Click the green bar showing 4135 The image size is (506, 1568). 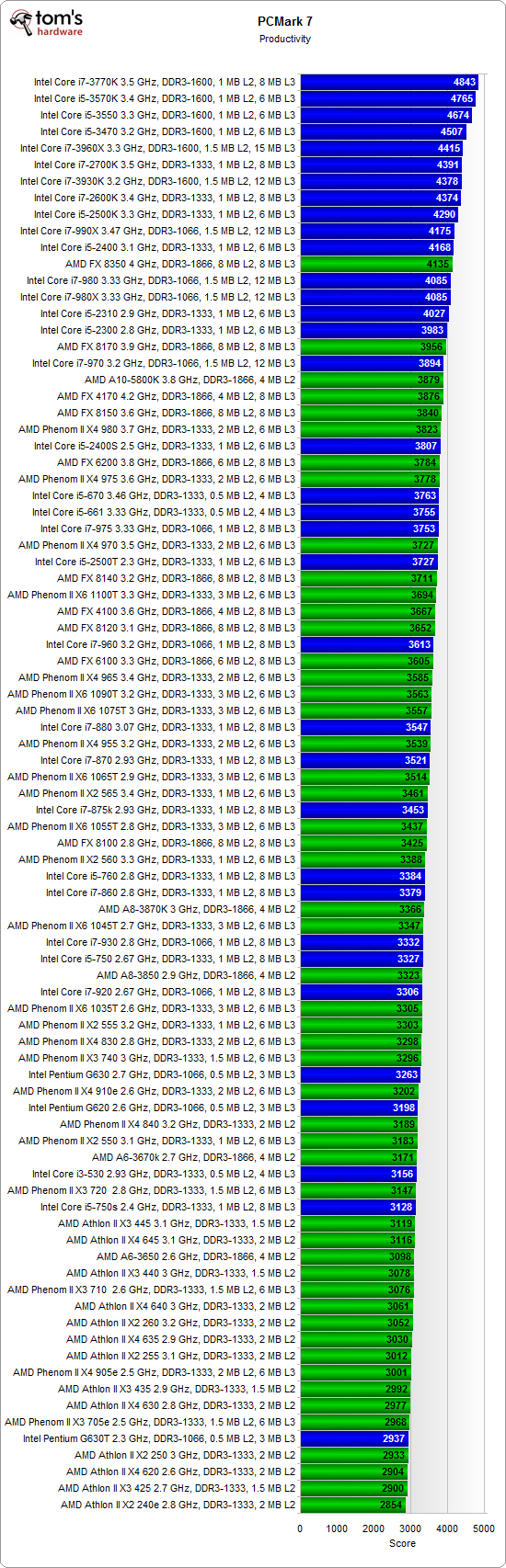tap(377, 264)
